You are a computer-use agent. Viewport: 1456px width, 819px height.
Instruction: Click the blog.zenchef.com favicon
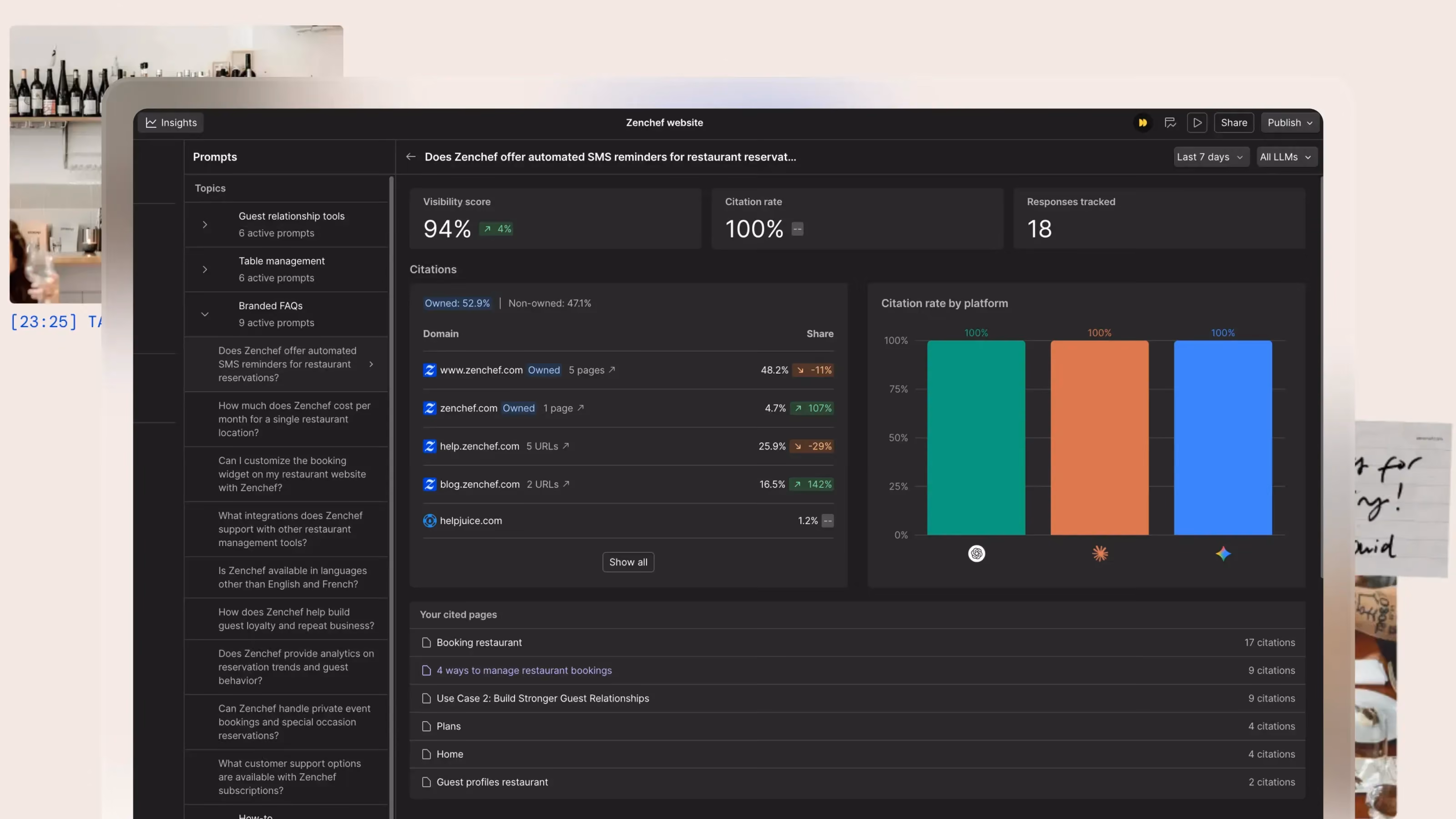[430, 484]
